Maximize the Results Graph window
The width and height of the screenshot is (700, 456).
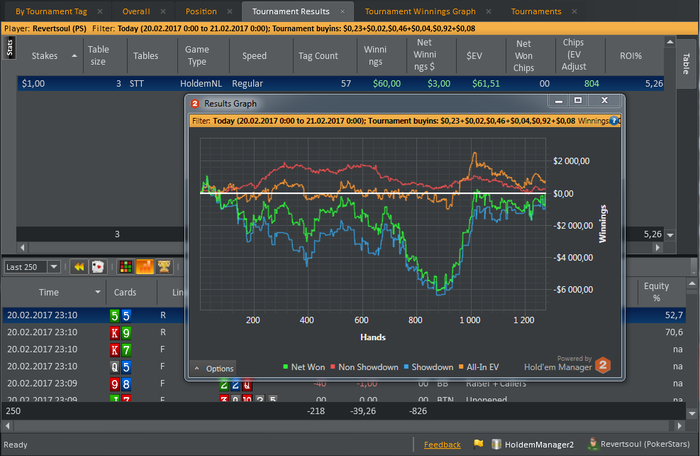(578, 100)
